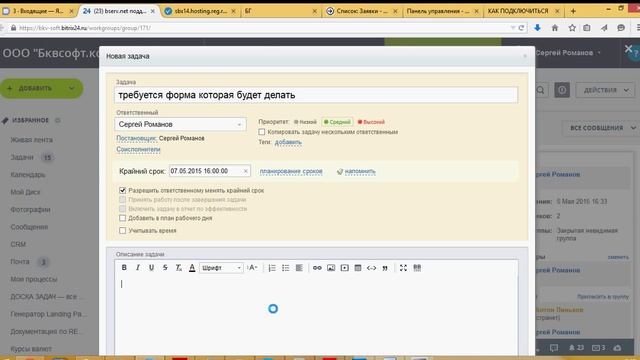Open 'планирование сроков' link
Image resolution: width=640 pixels, height=360 pixels.
coord(291,171)
